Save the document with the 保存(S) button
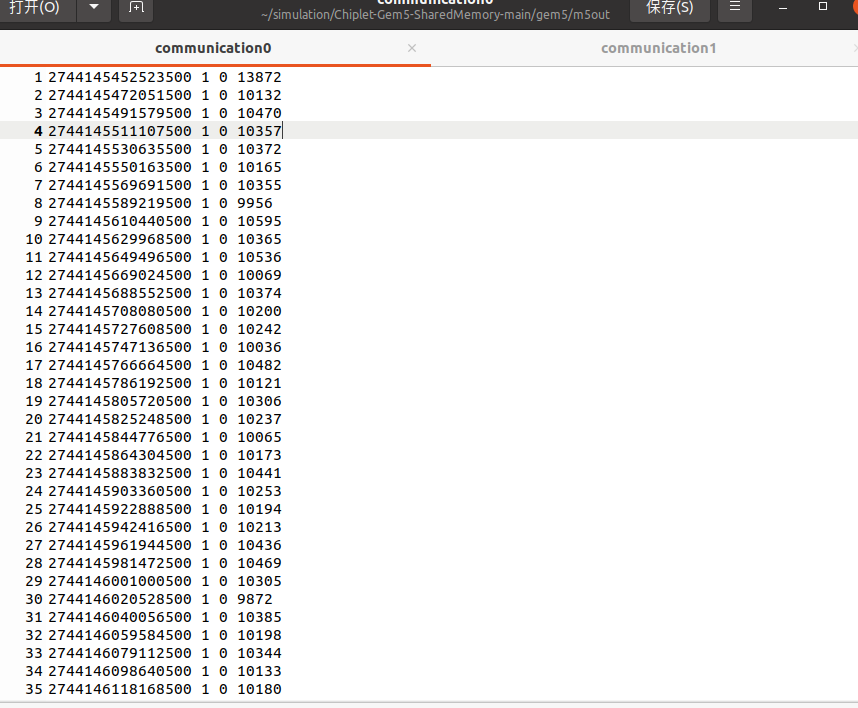 coord(668,8)
